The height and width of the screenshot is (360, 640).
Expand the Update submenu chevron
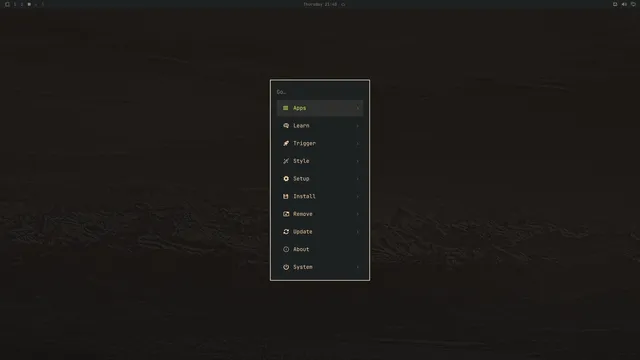[x=358, y=231]
